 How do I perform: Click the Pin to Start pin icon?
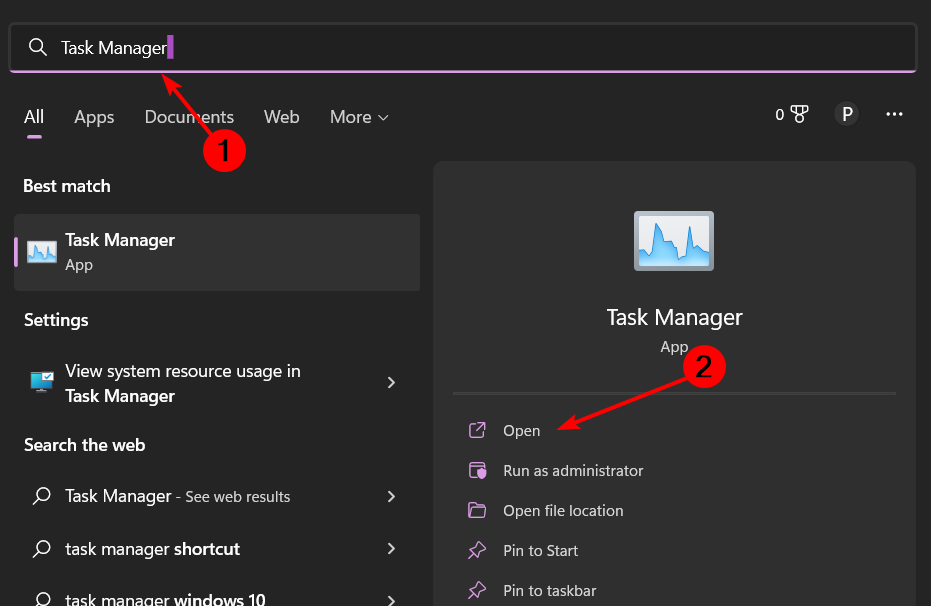point(478,551)
